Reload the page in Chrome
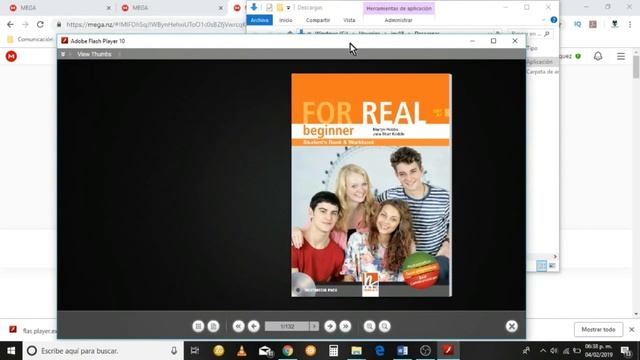Viewport: 640px width, 360px height. tap(40, 24)
